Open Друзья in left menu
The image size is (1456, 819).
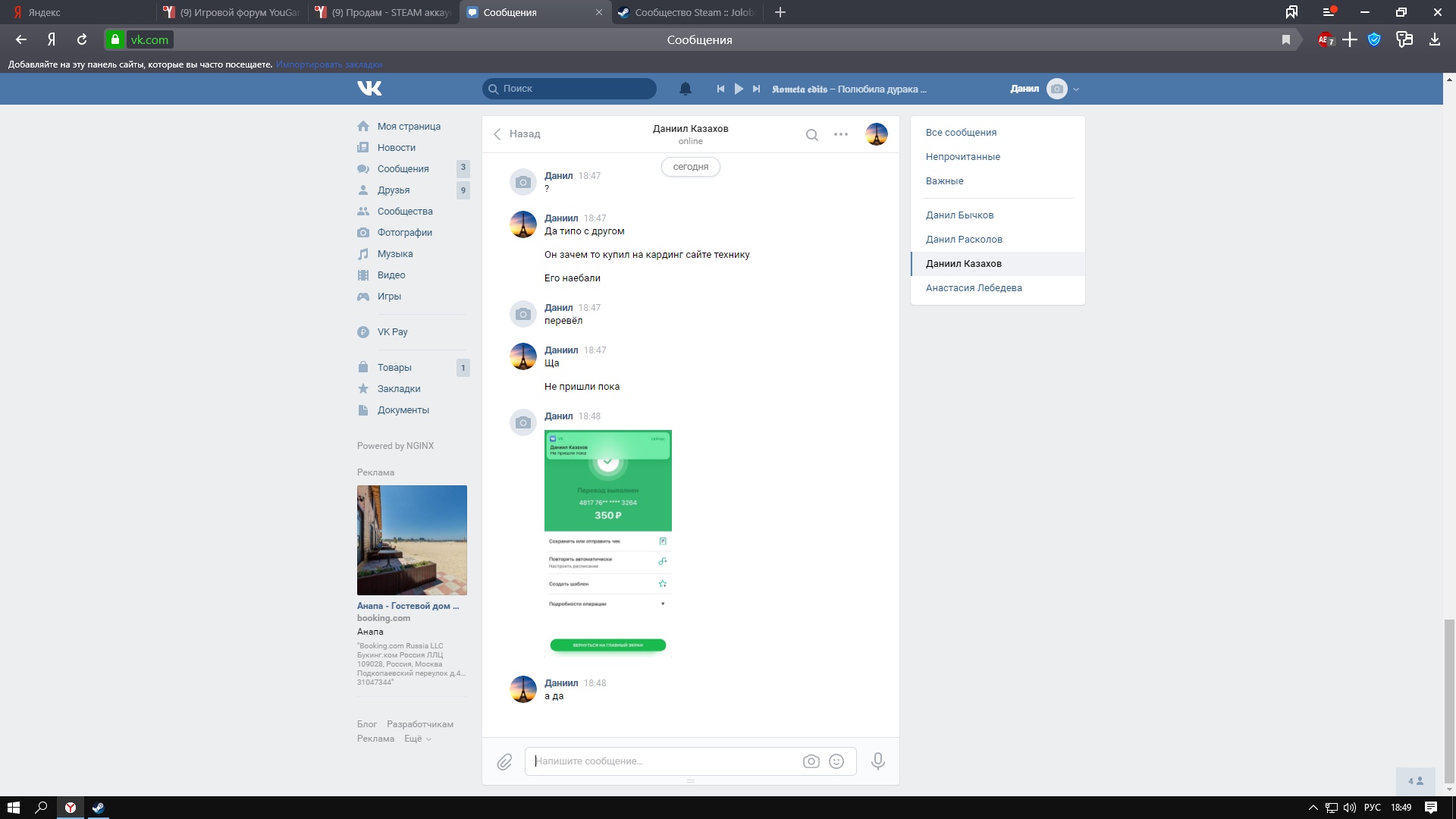(394, 190)
